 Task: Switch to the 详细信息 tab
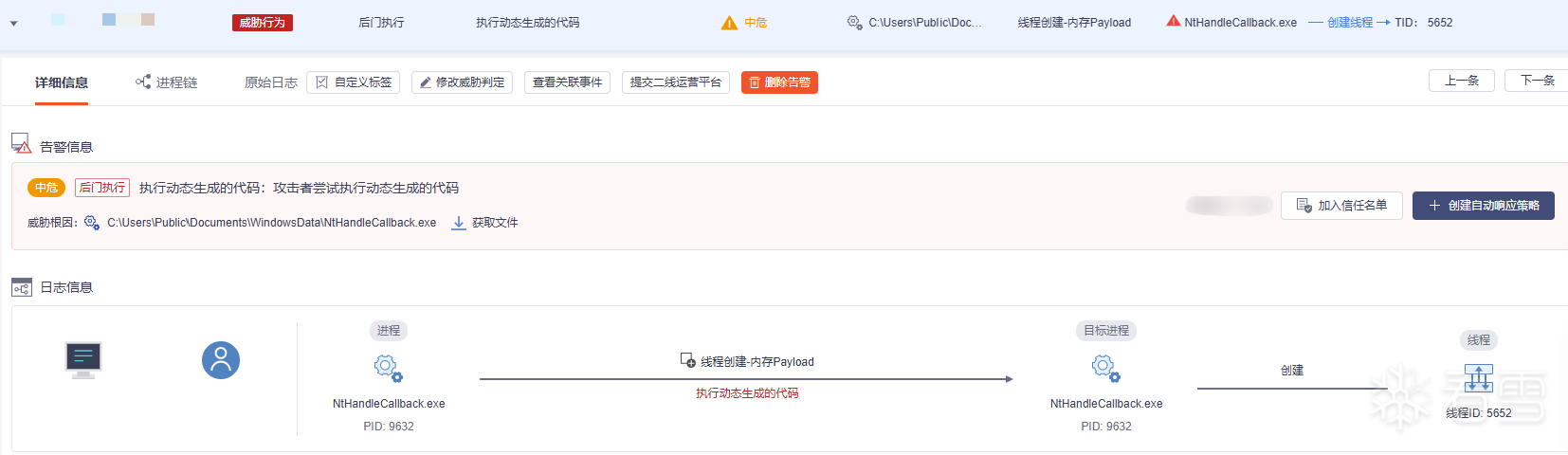tap(62, 82)
